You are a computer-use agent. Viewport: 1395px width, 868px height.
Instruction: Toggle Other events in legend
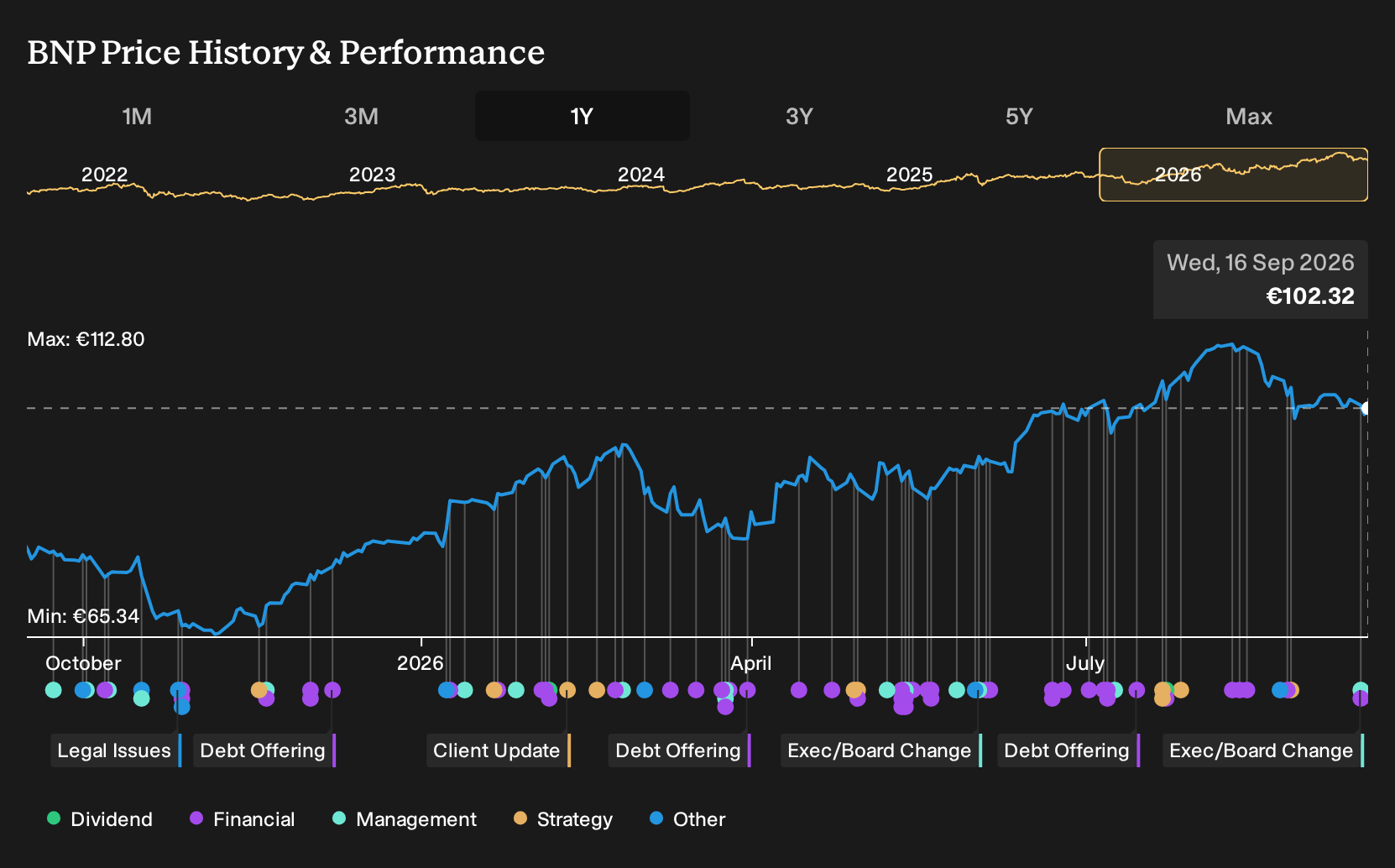(x=687, y=819)
